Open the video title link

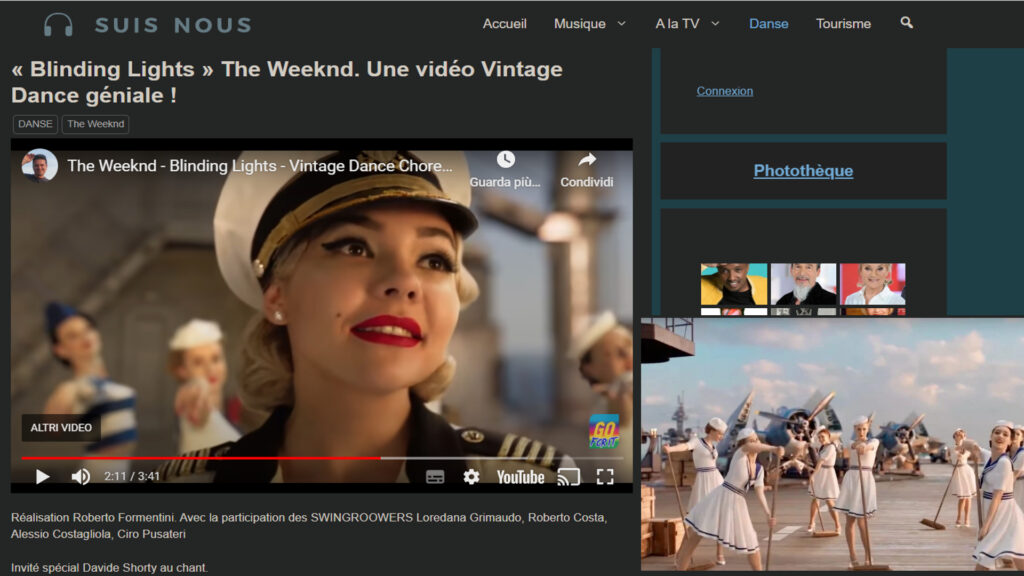(x=260, y=166)
